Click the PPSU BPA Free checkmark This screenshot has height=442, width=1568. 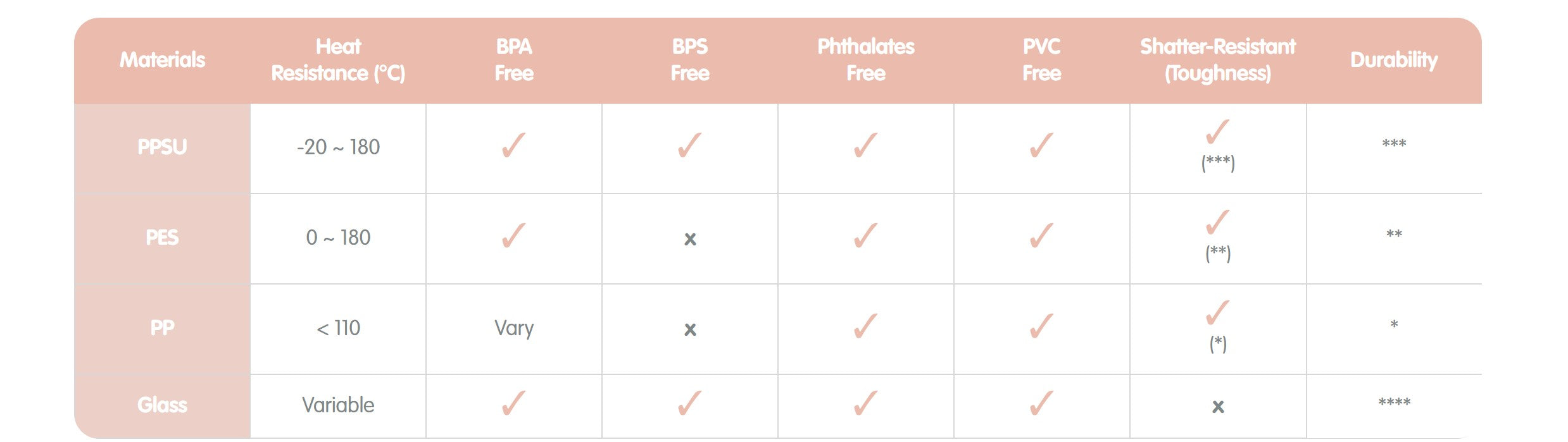tap(513, 145)
